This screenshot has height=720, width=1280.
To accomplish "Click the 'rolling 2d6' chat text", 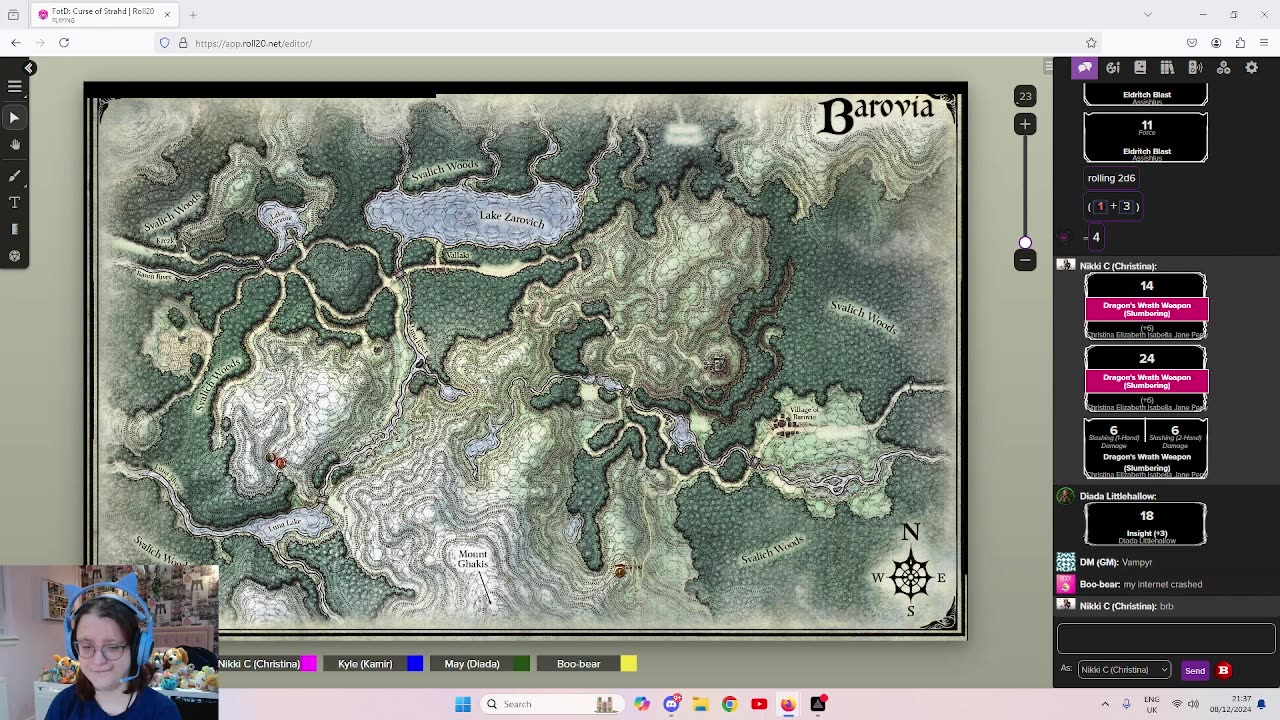I will point(1111,178).
